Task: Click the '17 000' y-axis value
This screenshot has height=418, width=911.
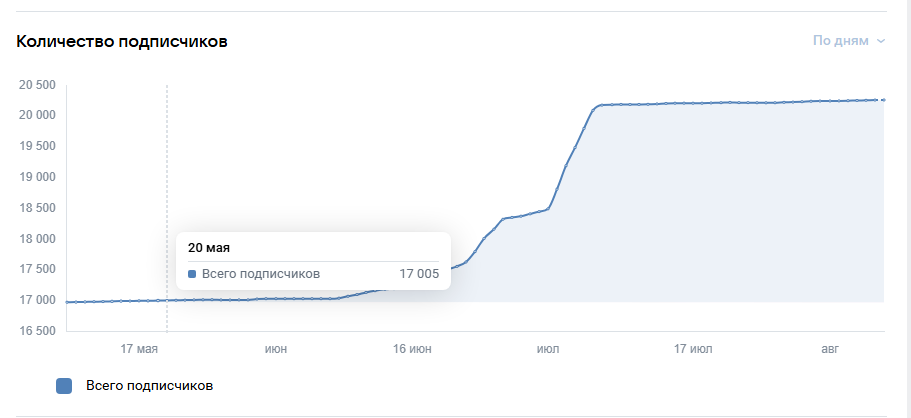Action: click(37, 301)
